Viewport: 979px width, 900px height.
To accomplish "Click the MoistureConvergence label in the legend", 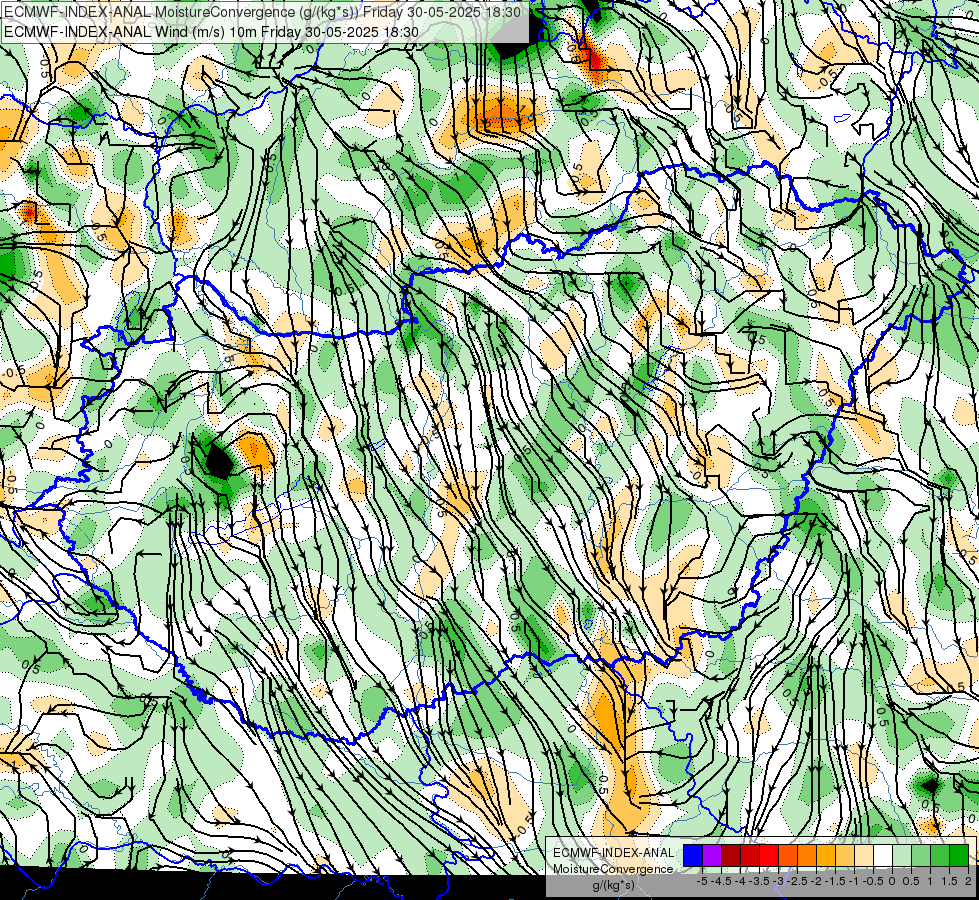I will tap(613, 869).
